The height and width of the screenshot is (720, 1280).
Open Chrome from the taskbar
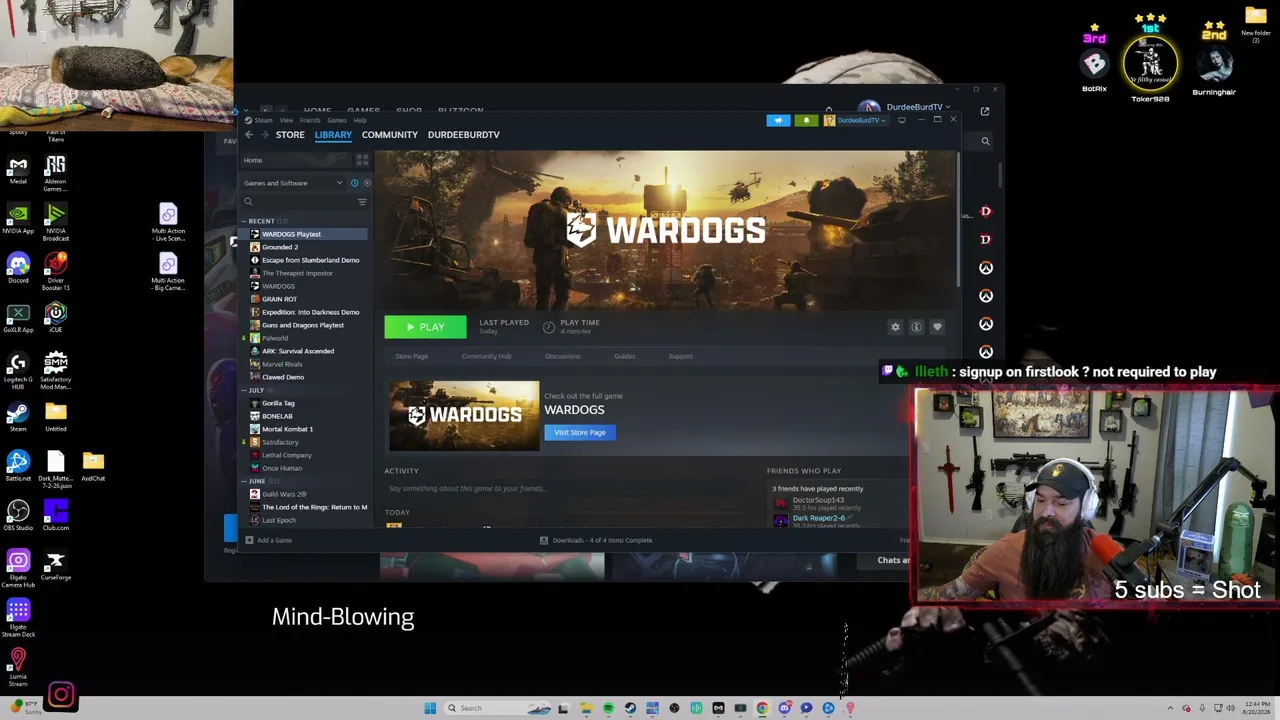pos(762,708)
